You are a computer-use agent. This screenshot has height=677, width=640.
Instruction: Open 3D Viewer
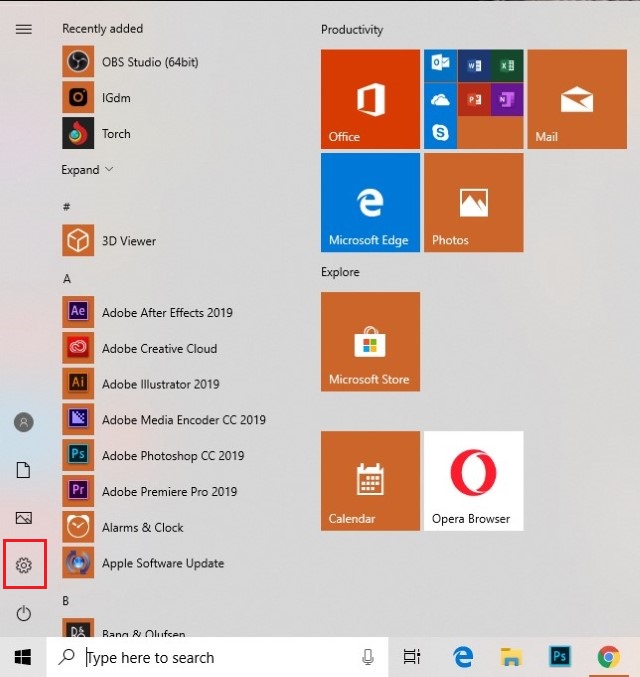point(109,240)
